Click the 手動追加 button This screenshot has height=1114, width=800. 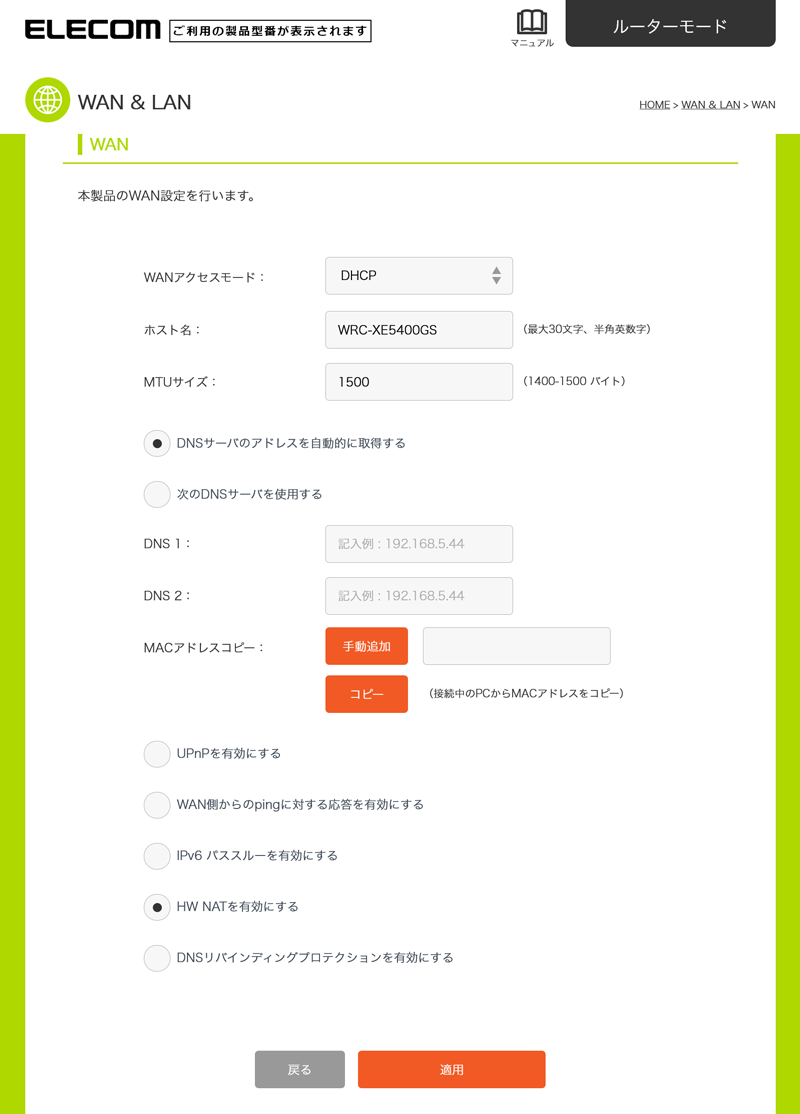pos(367,647)
